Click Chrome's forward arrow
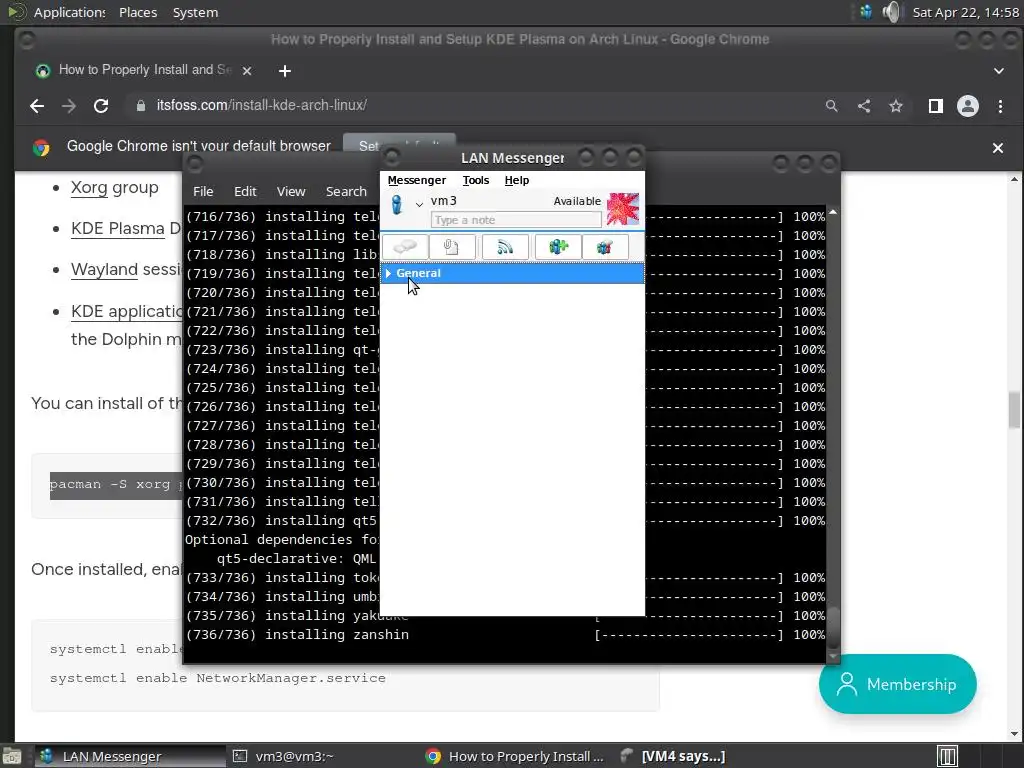Viewport: 1024px width, 768px height. tap(69, 106)
